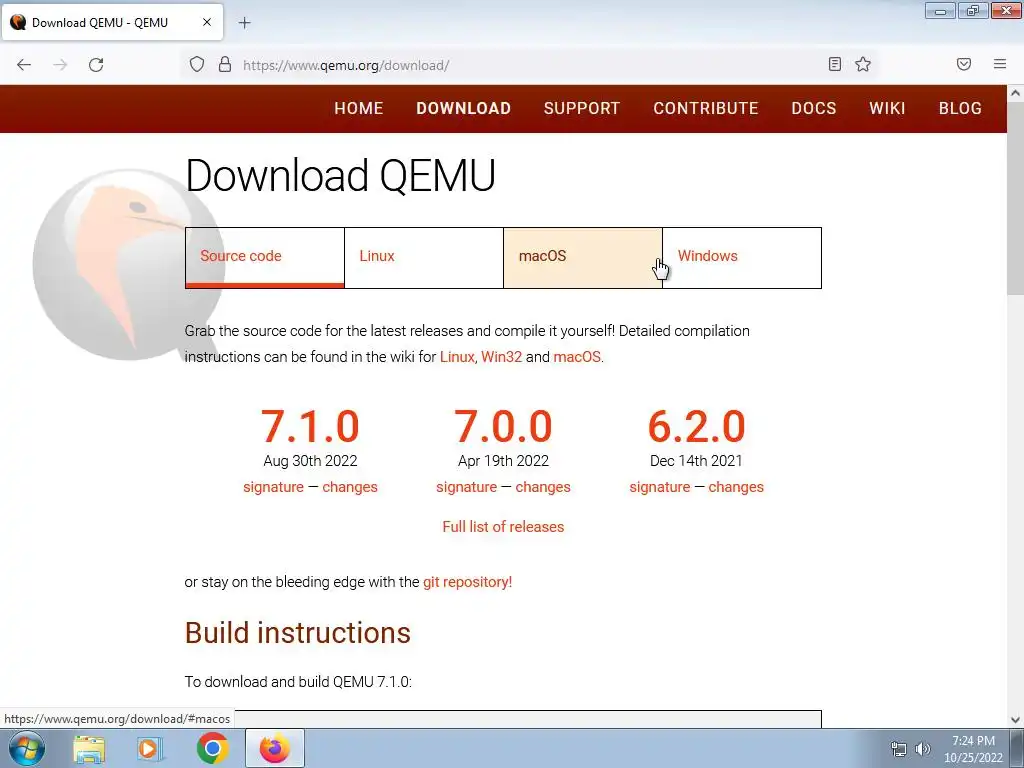Open changes link for 7.1.0
Screen dimensions: 1024x768
349,487
